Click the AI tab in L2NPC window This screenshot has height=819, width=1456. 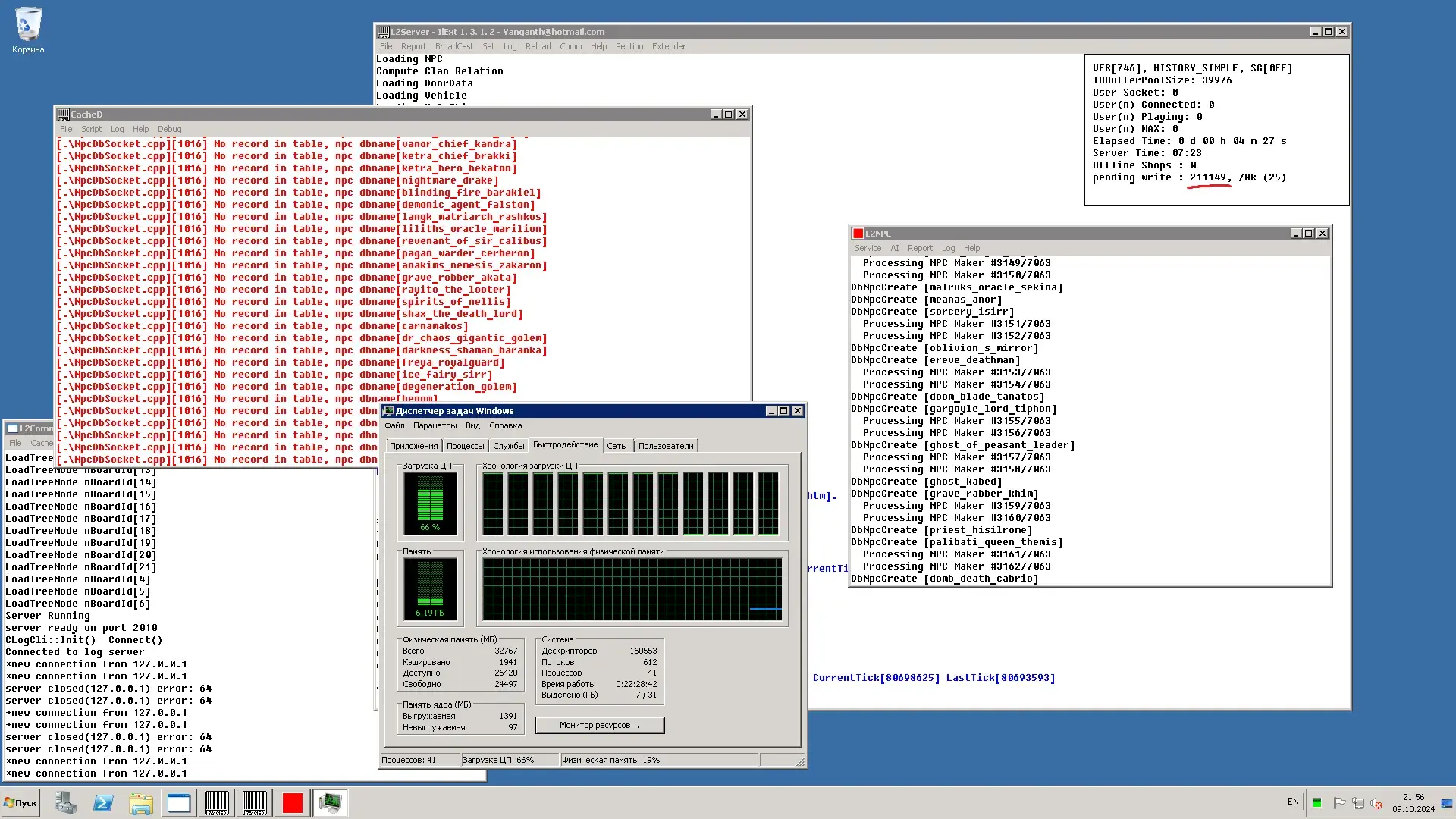coord(893,248)
